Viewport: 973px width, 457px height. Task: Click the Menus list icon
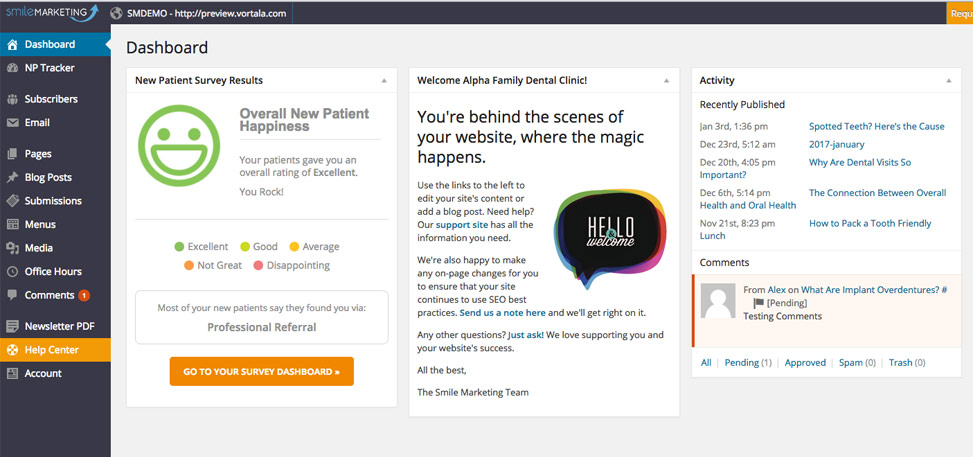[12, 225]
